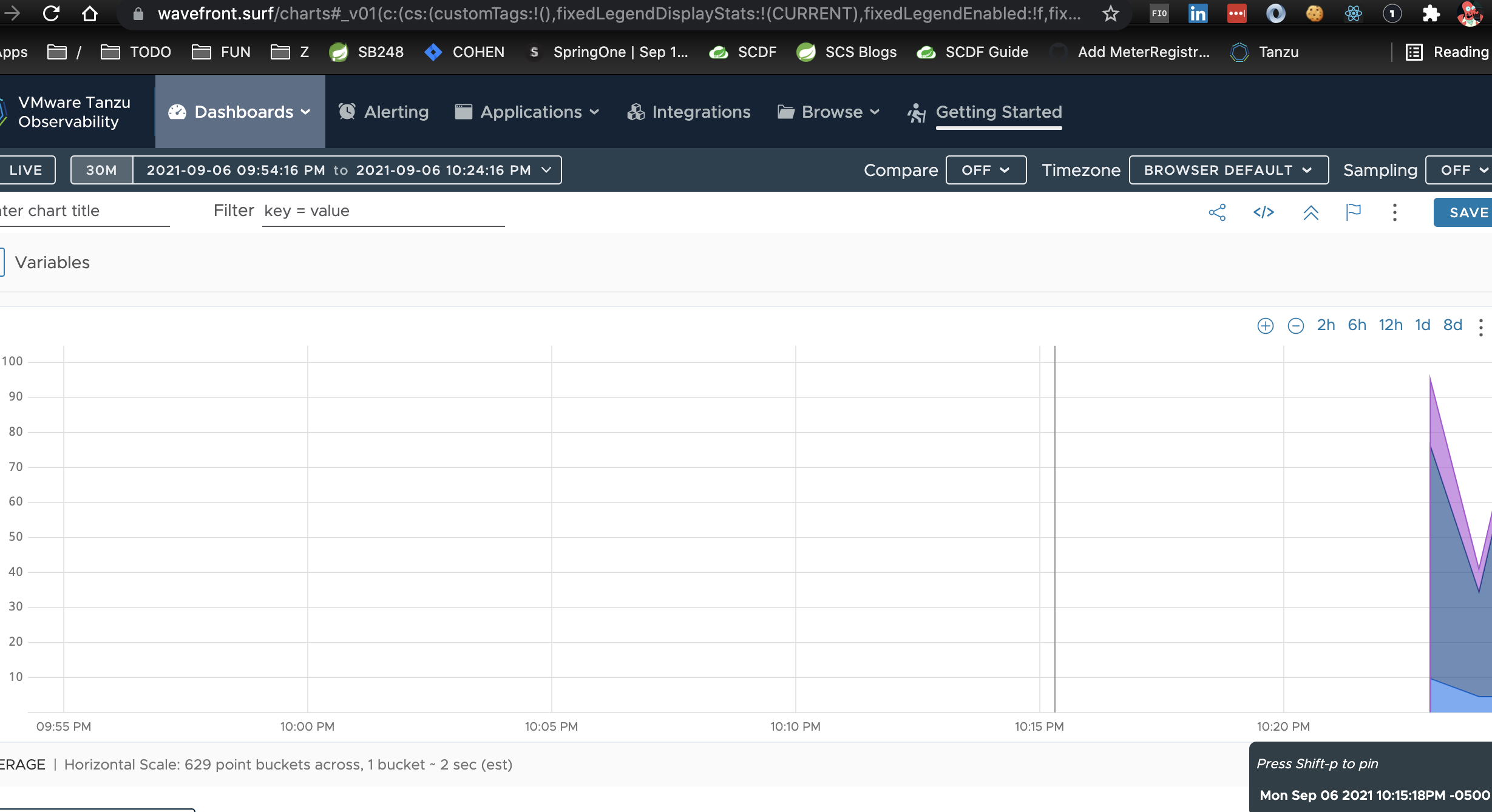This screenshot has width=1492, height=812.
Task: Click the flag event icon
Action: click(x=1353, y=212)
